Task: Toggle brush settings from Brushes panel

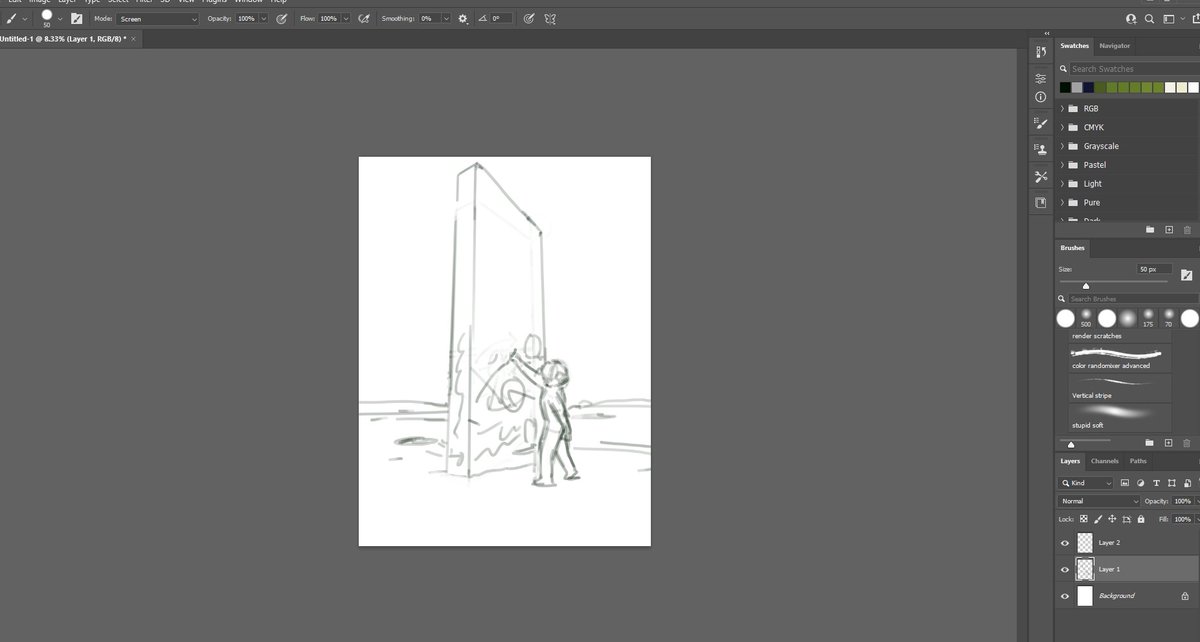Action: (1187, 275)
